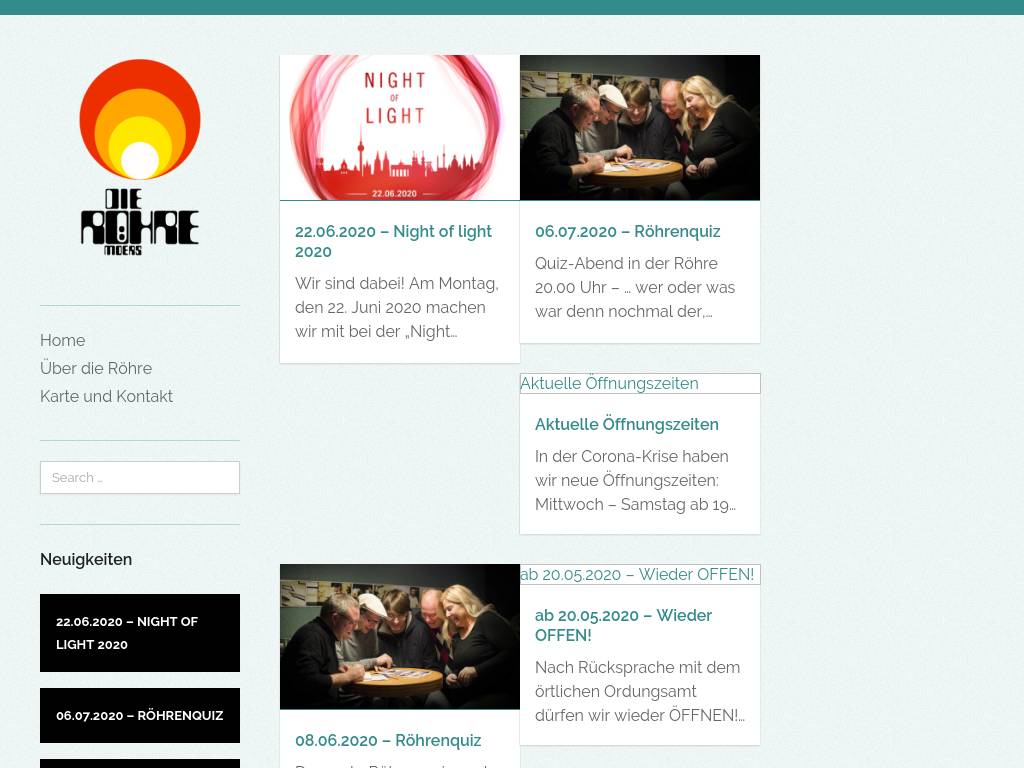Select the '22.06.2020 – NIGHT OF LIGHT 2020' black sidebar button

click(140, 633)
